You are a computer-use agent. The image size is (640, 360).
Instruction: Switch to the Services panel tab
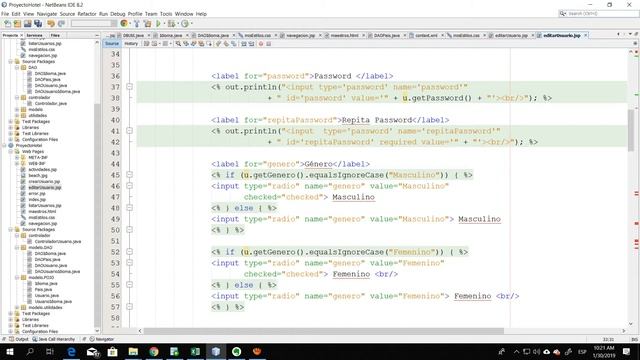34,36
